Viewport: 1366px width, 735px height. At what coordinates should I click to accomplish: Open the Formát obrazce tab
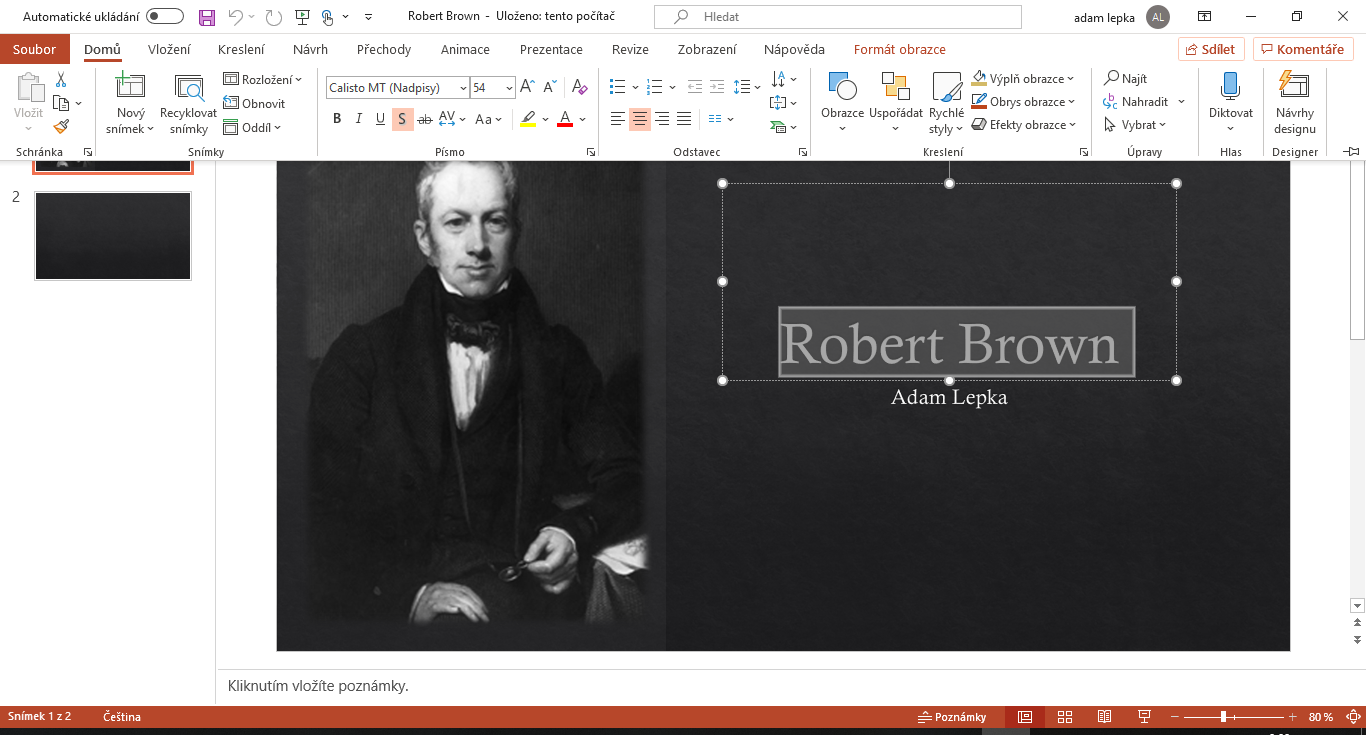pyautogui.click(x=899, y=49)
